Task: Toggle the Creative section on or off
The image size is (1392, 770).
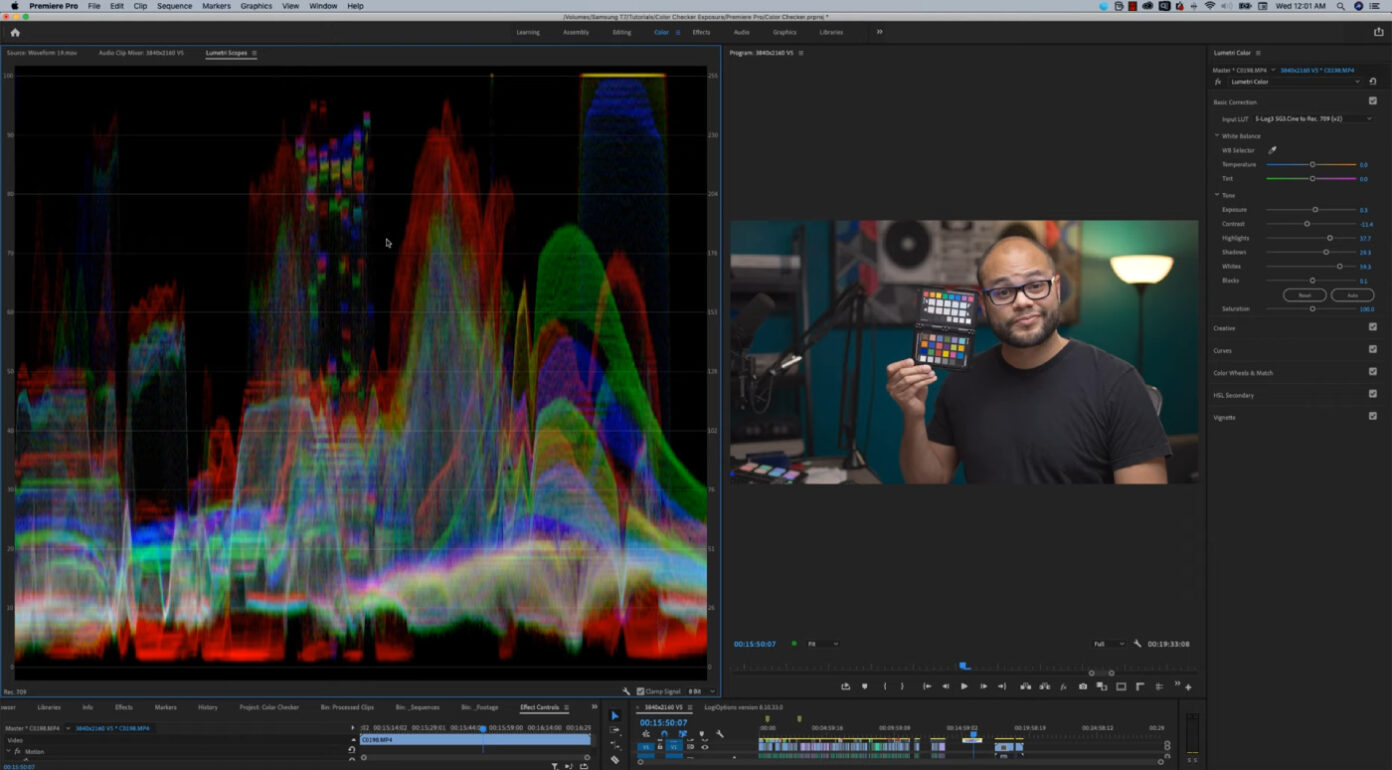Action: click(1374, 326)
